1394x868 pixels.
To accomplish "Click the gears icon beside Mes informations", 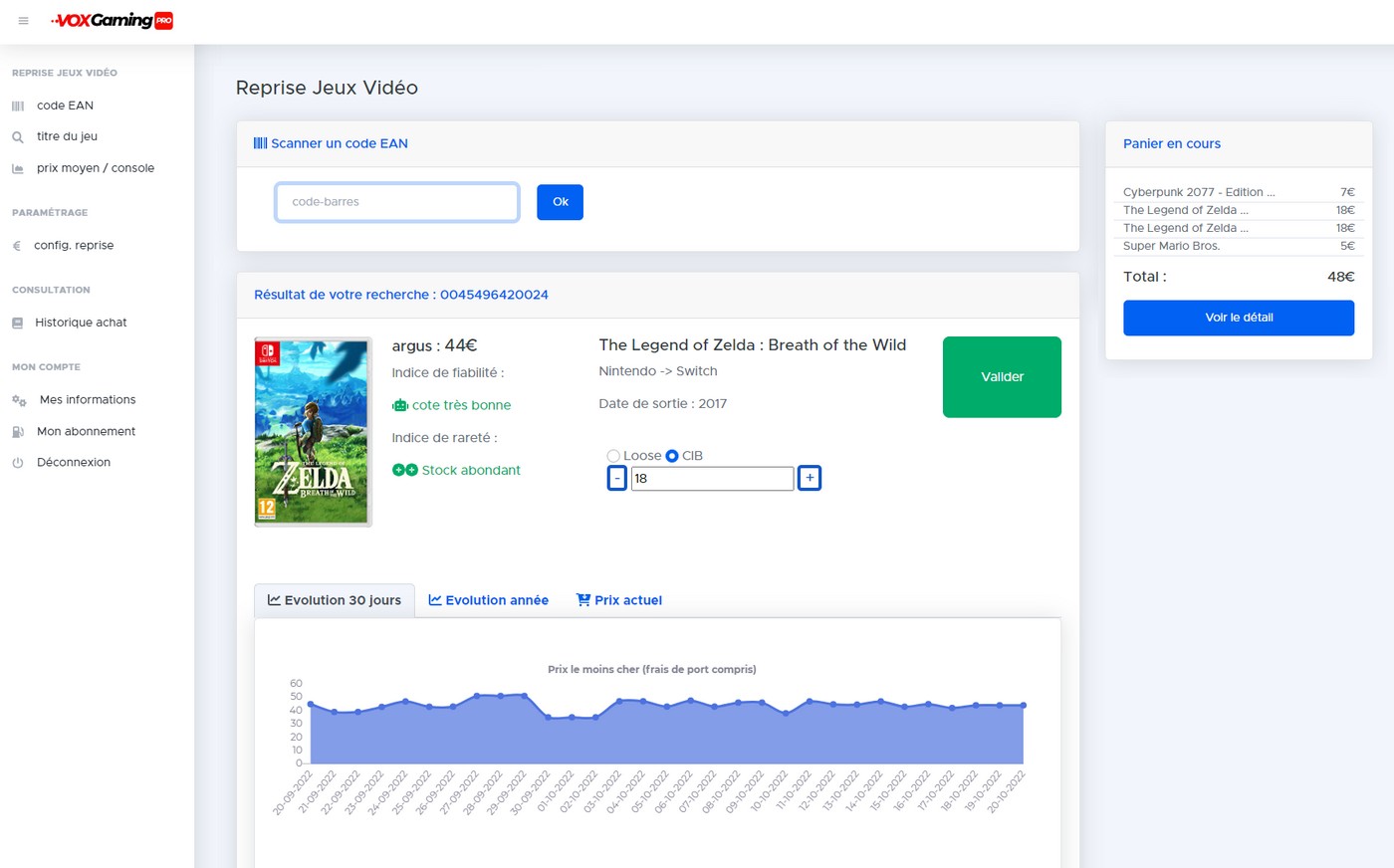I will click(x=19, y=400).
